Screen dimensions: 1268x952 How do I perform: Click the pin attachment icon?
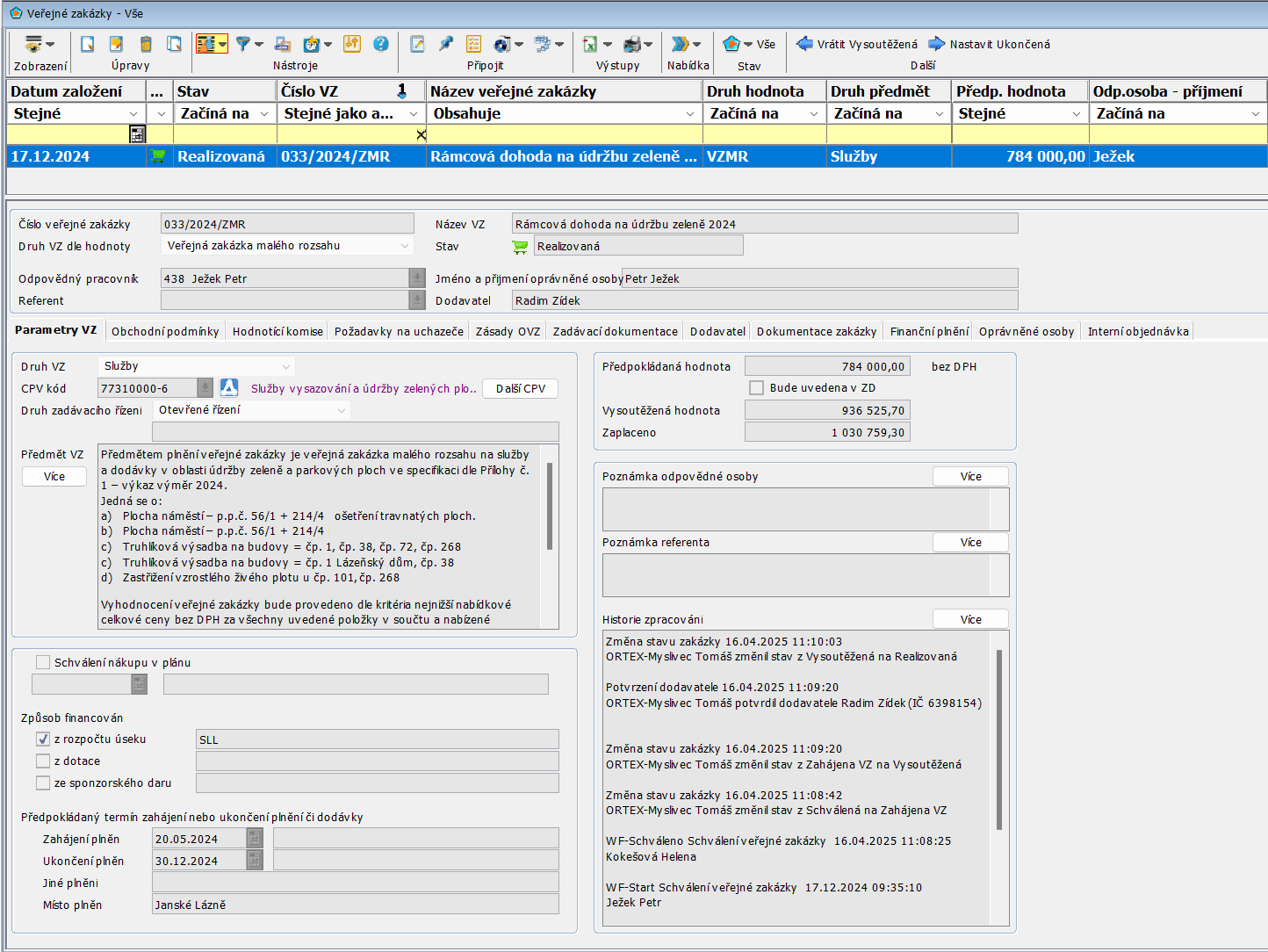pyautogui.click(x=446, y=44)
